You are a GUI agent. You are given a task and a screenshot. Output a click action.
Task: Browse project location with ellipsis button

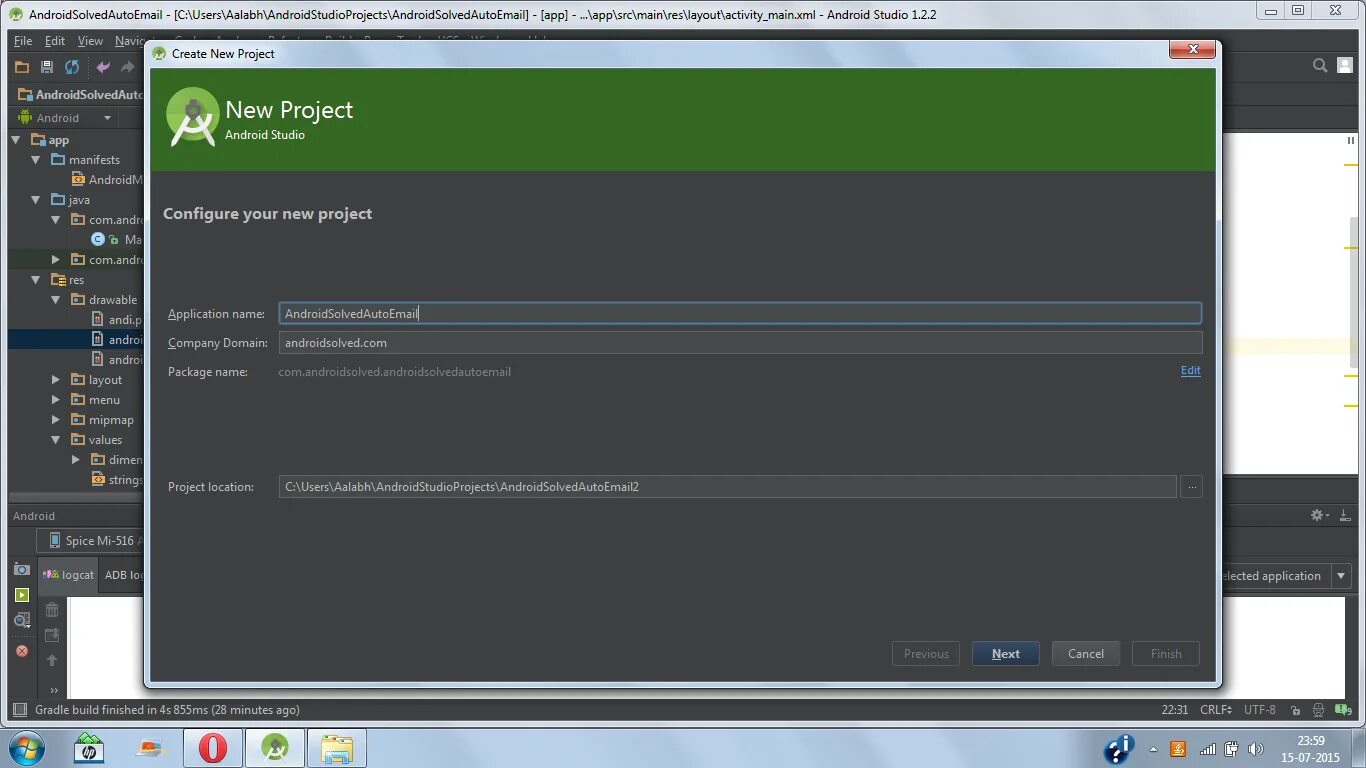(1191, 487)
